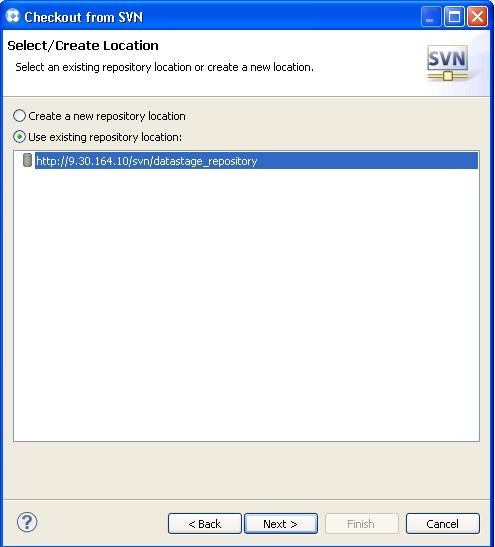Click the 'Select an existing repository location' description
This screenshot has width=495, height=547.
[x=164, y=67]
